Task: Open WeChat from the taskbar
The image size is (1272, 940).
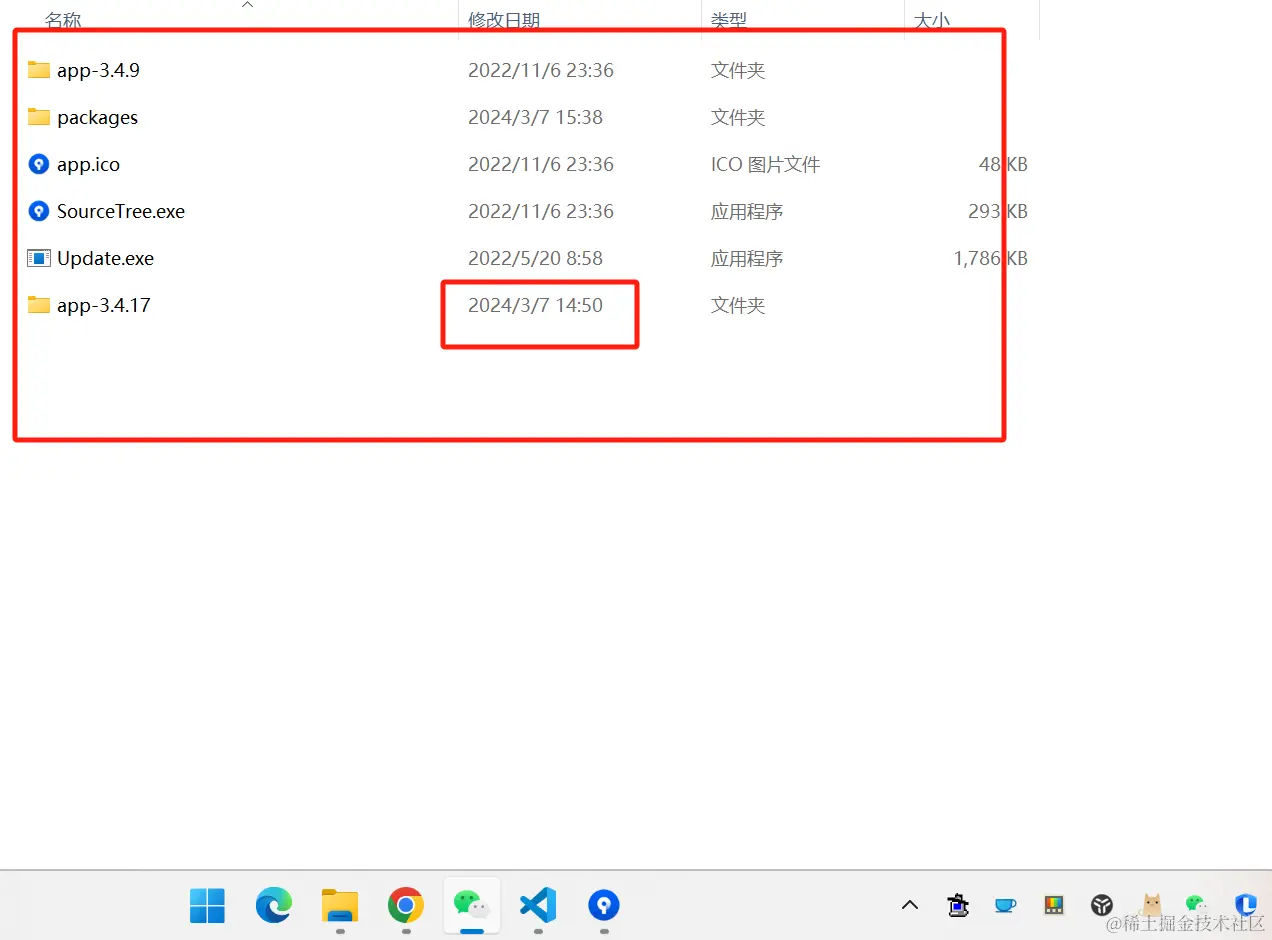Action: [x=471, y=906]
